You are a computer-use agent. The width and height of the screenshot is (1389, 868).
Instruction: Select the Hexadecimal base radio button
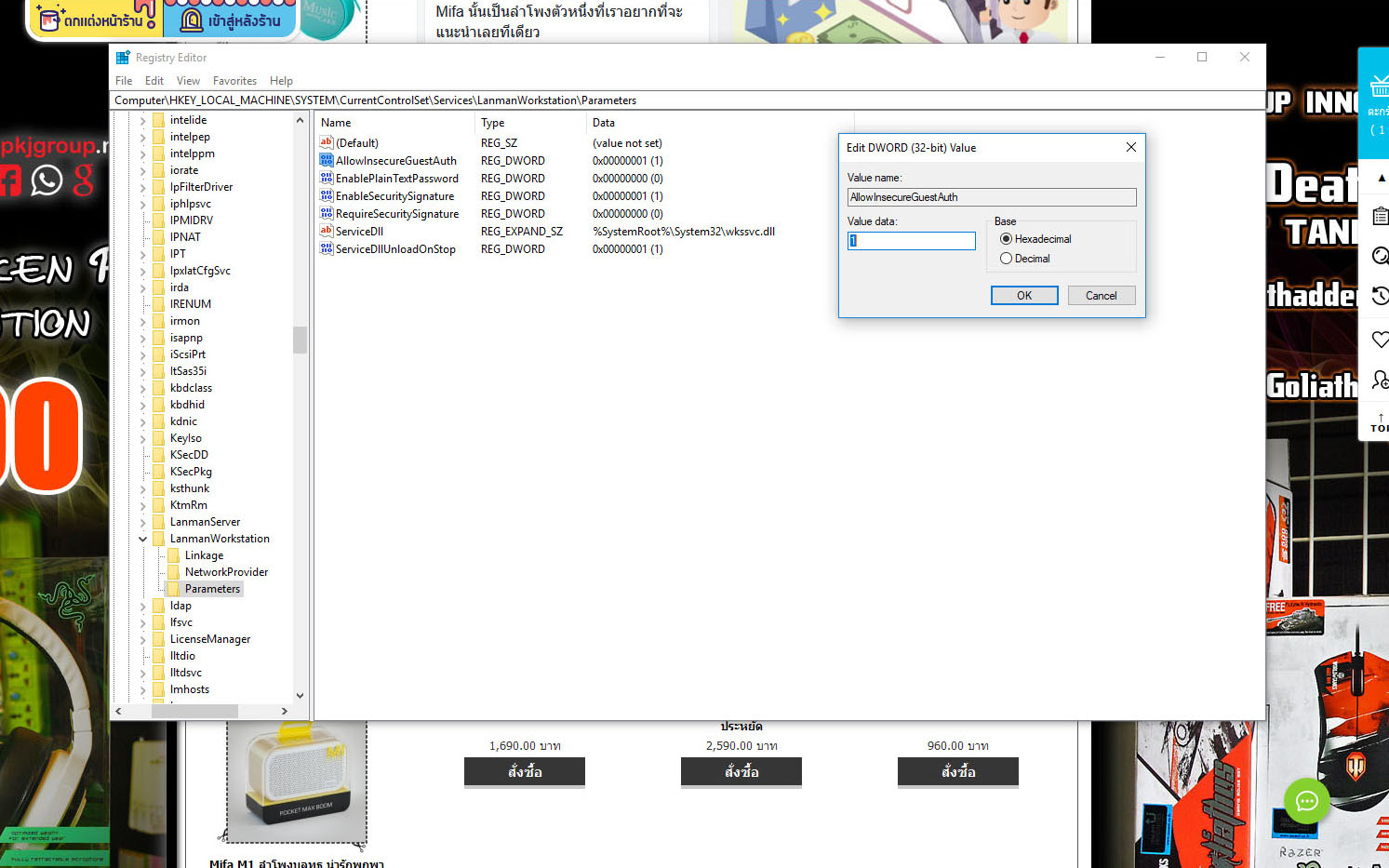point(1006,239)
